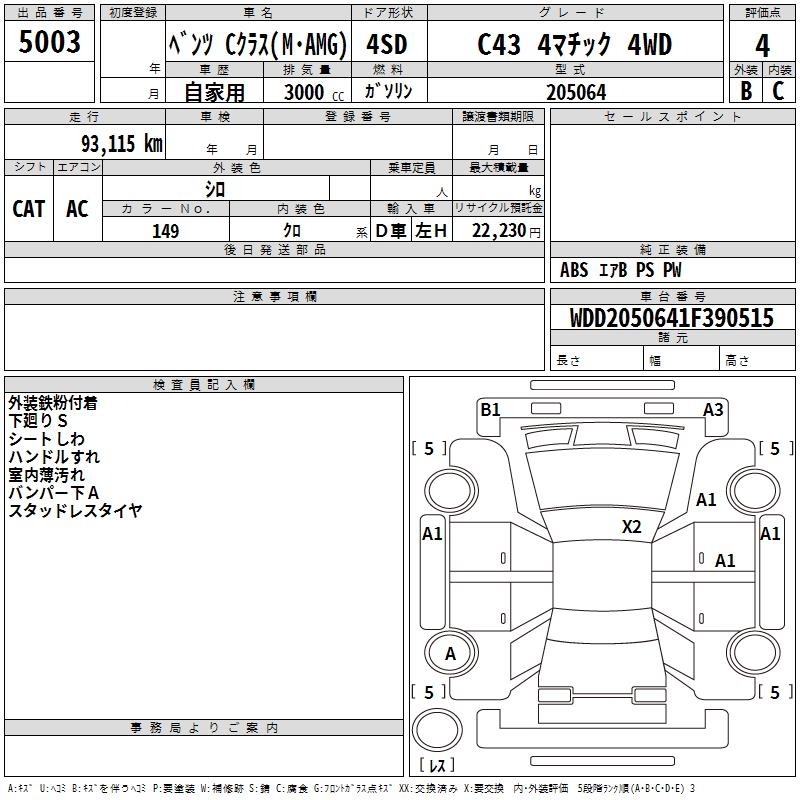Select equipment list ABS エアB PS PW
800x800 pixels.
point(620,270)
